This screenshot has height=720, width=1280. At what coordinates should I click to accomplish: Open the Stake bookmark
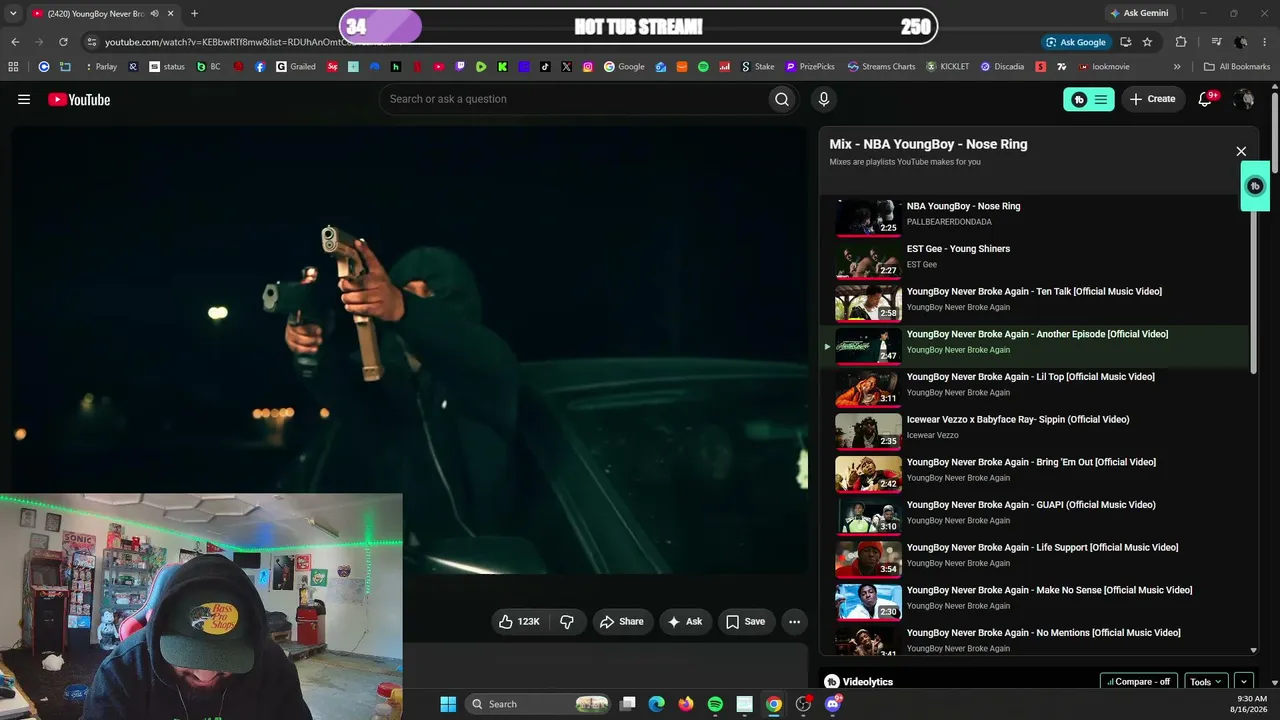[x=758, y=67]
